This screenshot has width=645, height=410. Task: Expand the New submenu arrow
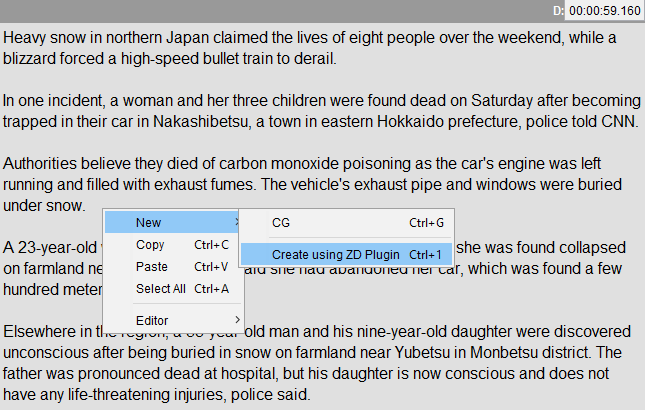coord(236,222)
